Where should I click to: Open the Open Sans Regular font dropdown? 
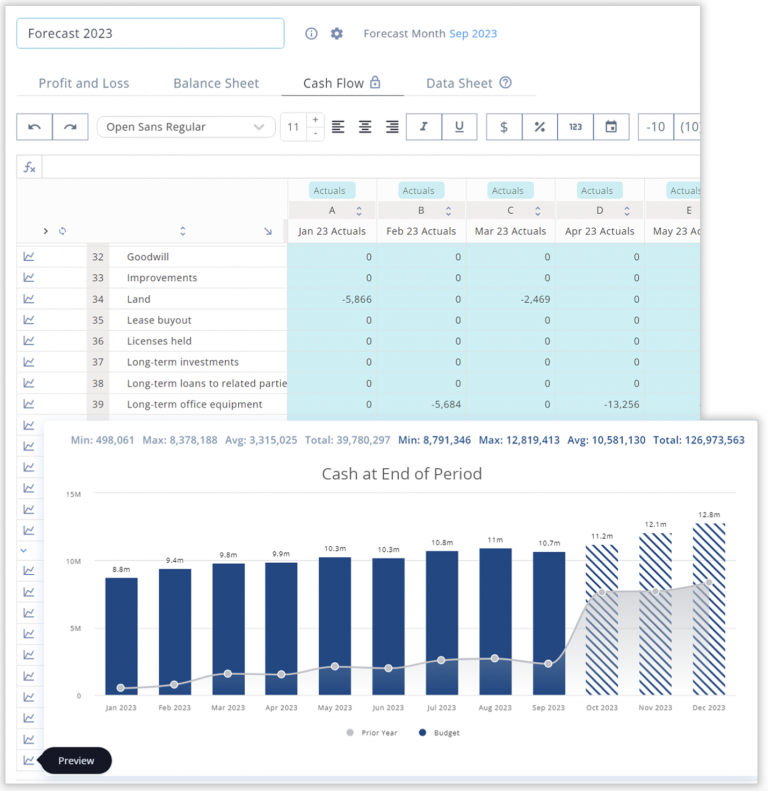pyautogui.click(x=186, y=127)
